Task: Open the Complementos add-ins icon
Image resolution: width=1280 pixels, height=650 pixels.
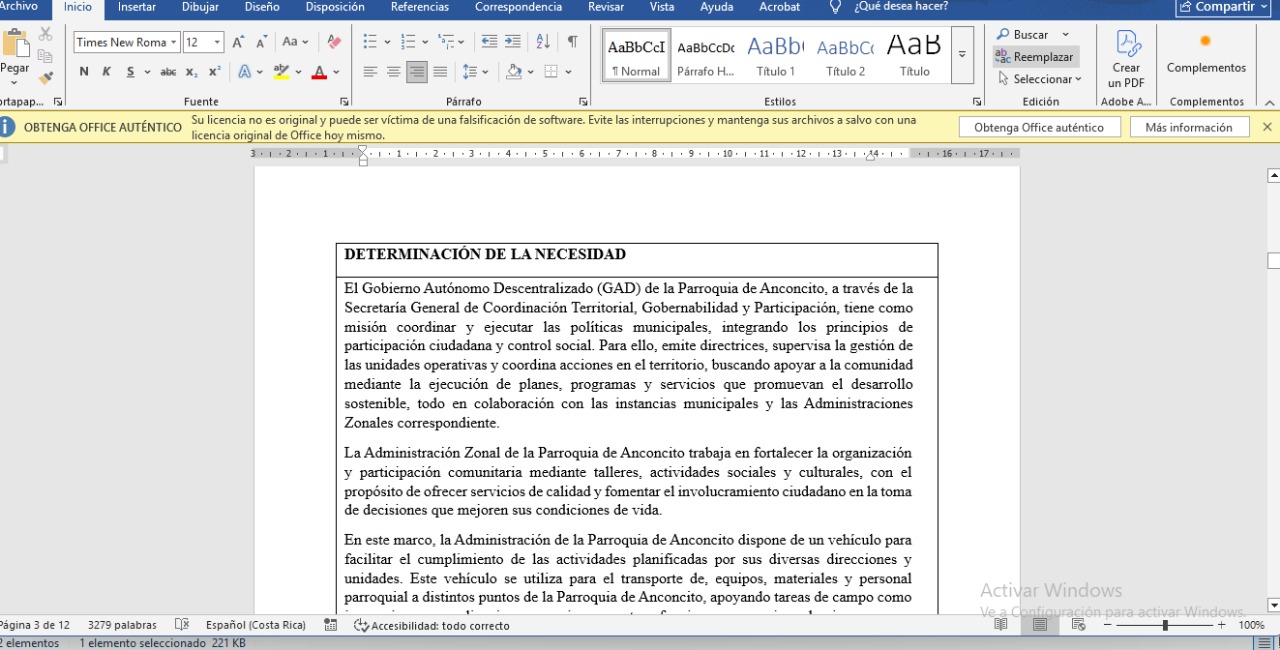Action: 1206,52
